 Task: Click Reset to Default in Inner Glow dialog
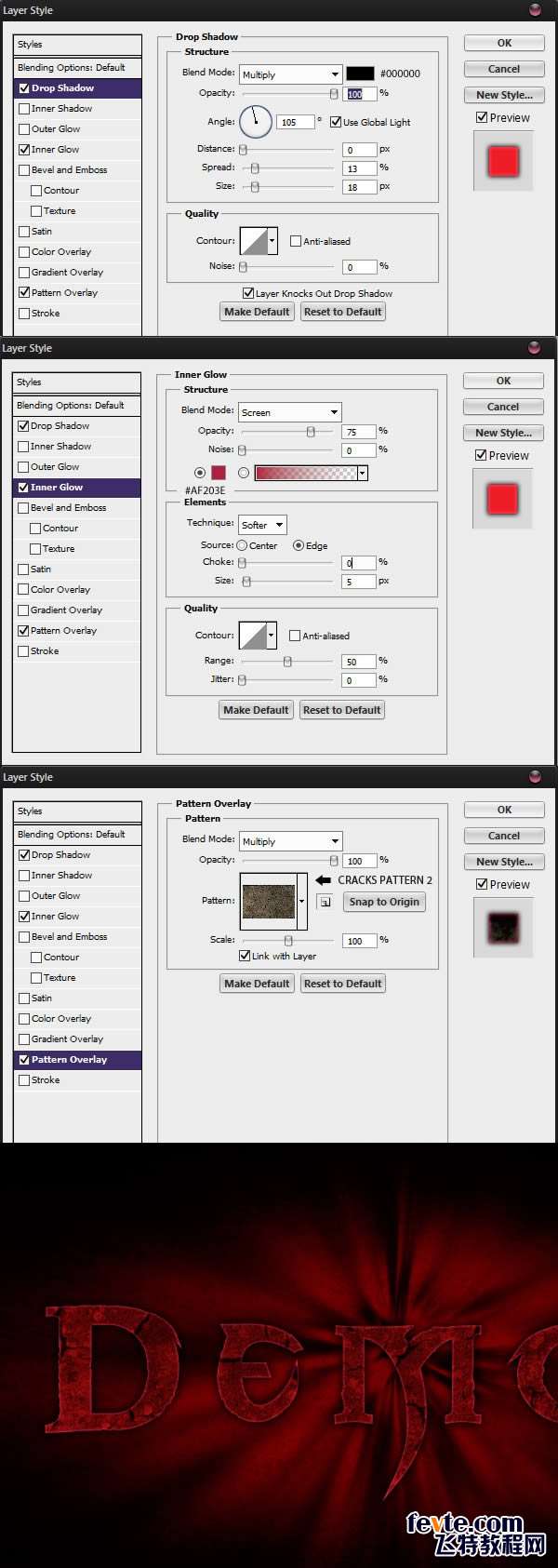click(342, 710)
